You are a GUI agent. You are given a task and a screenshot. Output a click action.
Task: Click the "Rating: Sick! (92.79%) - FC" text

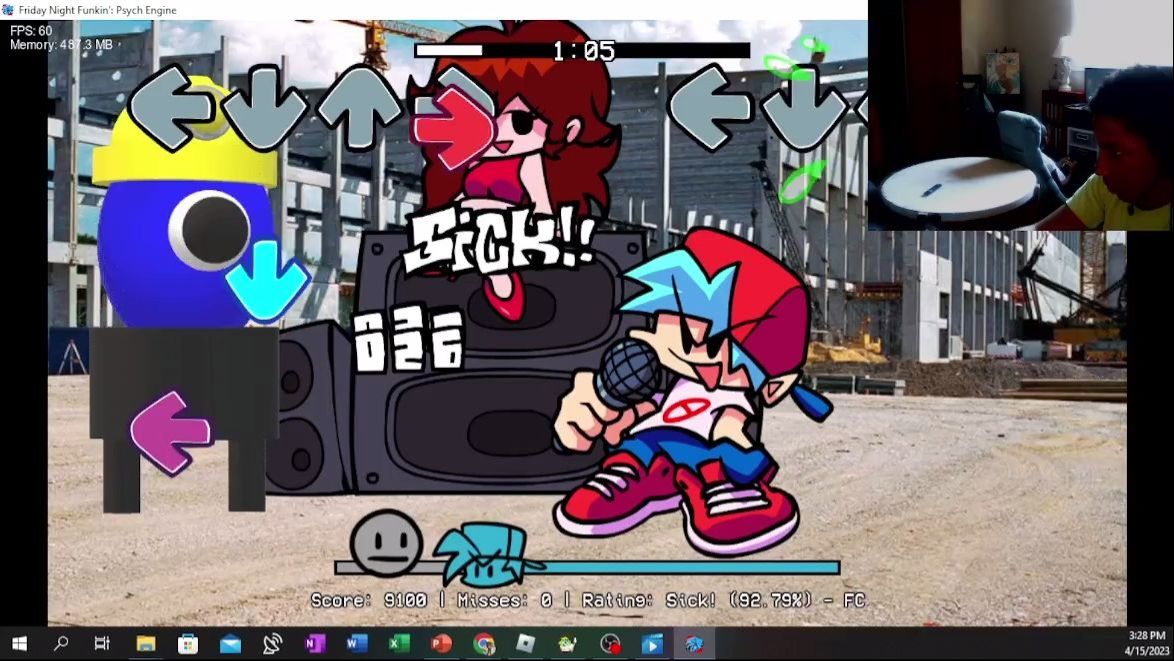[724, 600]
